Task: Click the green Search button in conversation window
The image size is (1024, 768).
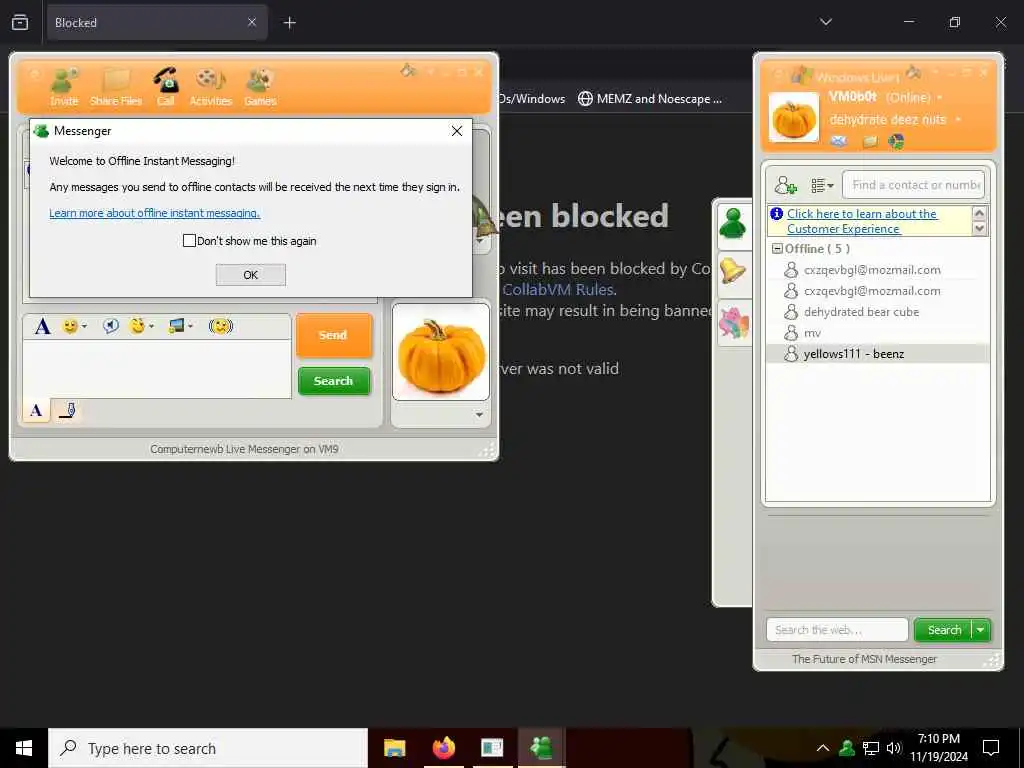Action: tap(334, 381)
